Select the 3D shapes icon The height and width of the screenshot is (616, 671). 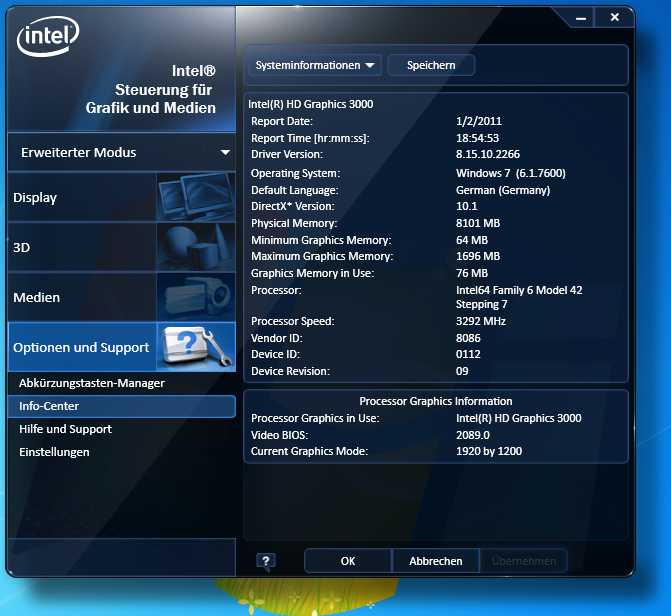tap(195, 247)
